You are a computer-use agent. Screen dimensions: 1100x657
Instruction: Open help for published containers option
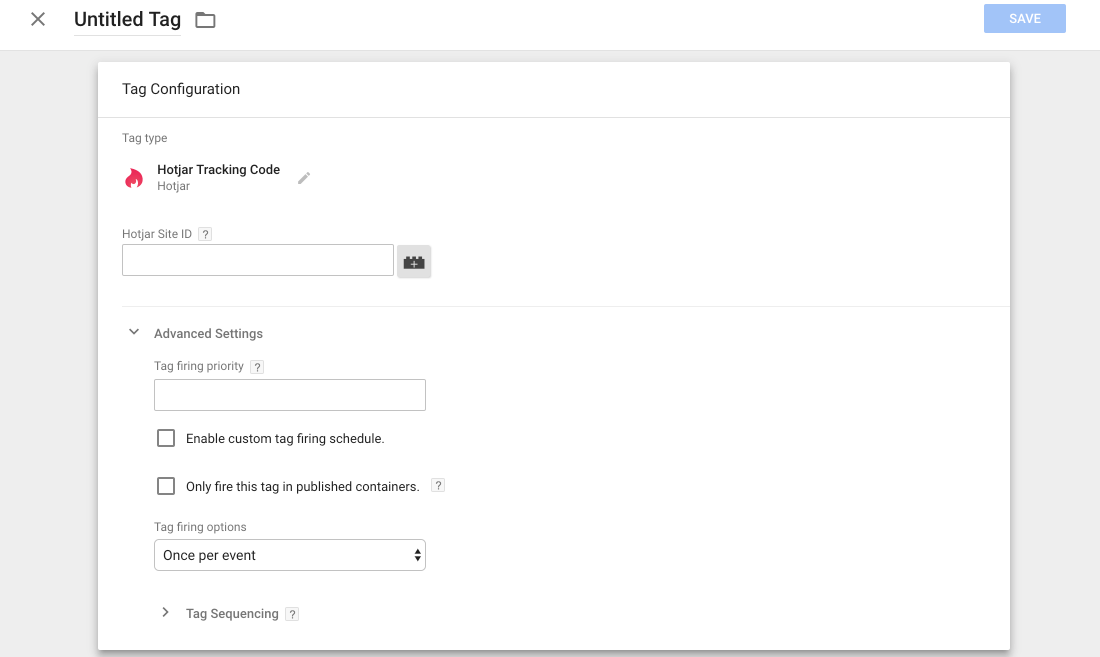[x=438, y=485]
